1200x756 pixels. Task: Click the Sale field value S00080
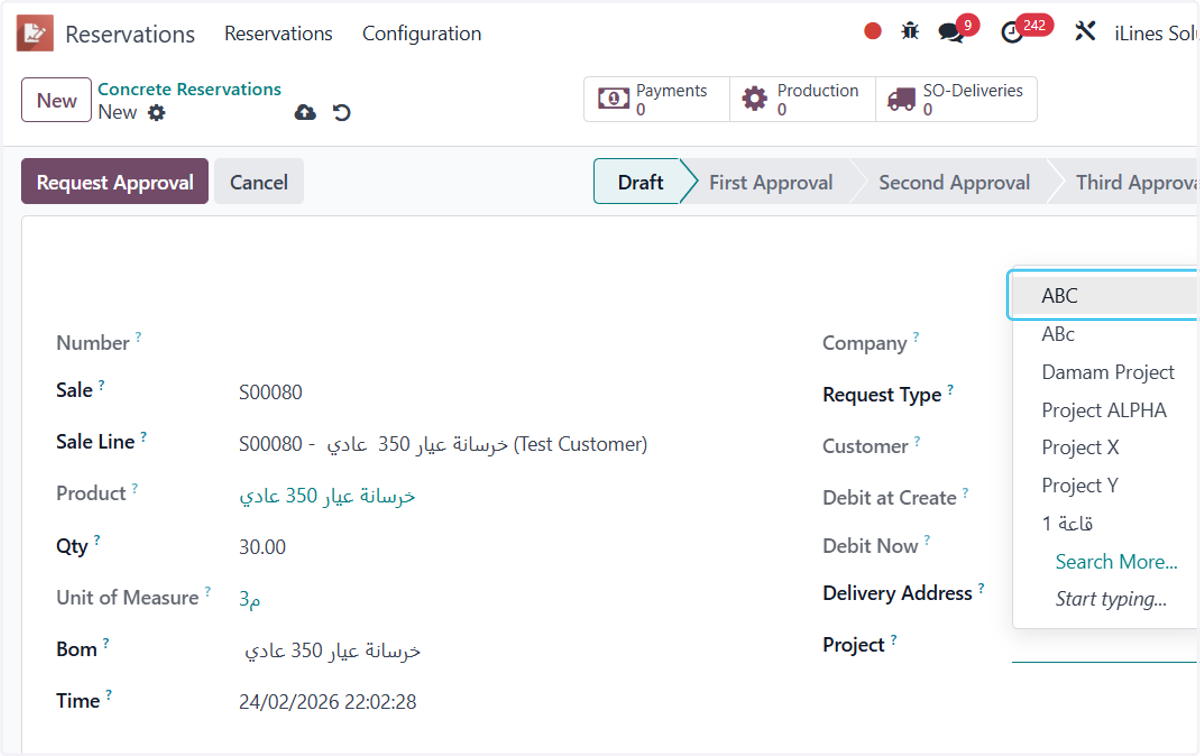click(x=270, y=393)
